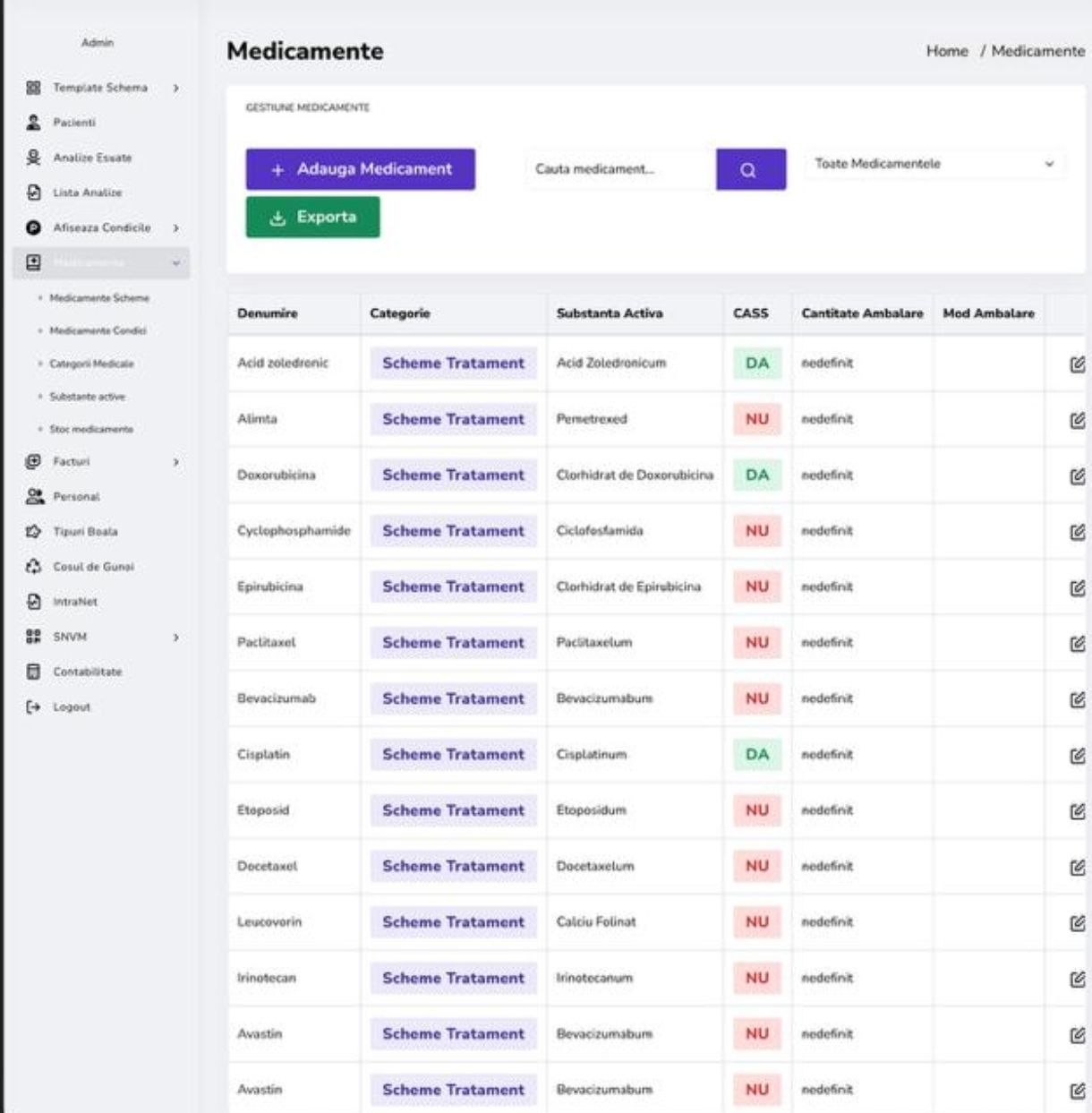Open Pacienti via its sidebar icon

click(34, 123)
